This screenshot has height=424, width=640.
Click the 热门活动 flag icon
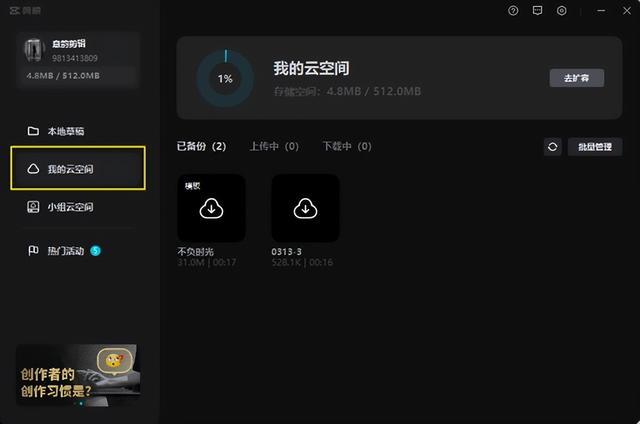click(x=33, y=251)
